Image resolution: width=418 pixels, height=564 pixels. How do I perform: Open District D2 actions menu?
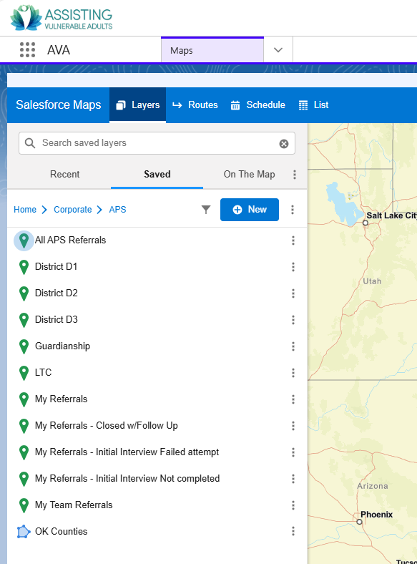pos(293,293)
